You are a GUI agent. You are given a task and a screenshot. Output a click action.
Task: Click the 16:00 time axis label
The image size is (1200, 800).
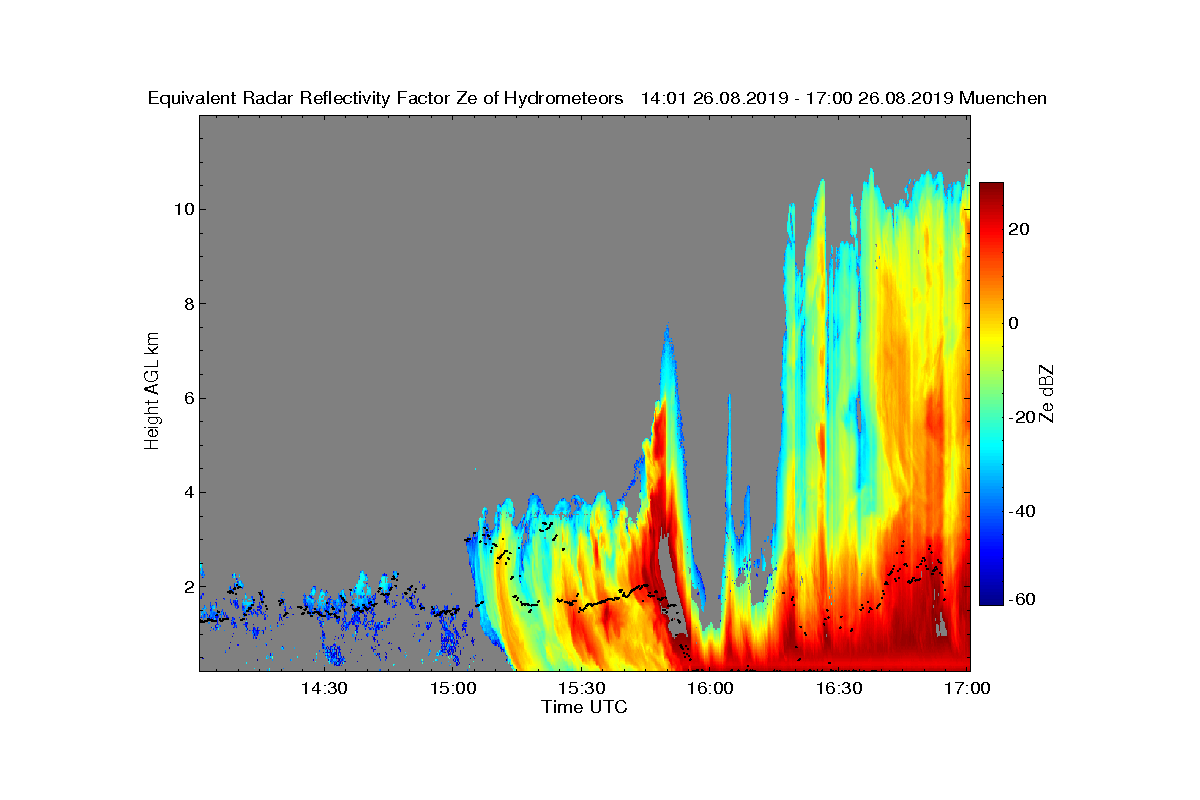712,689
